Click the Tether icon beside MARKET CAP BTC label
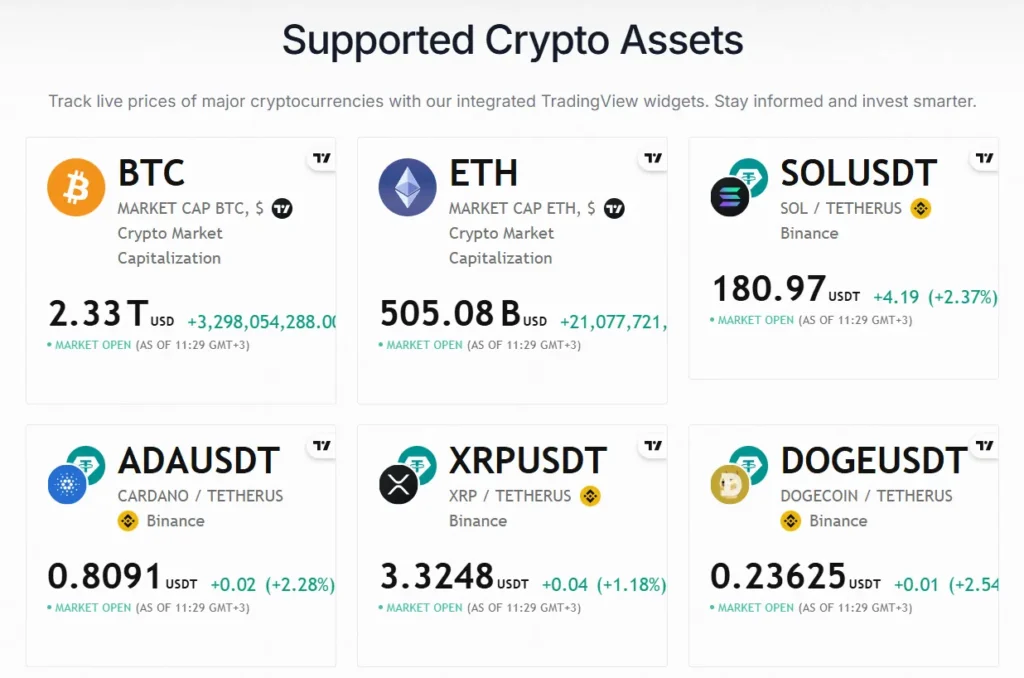1024x678 pixels. 283,209
